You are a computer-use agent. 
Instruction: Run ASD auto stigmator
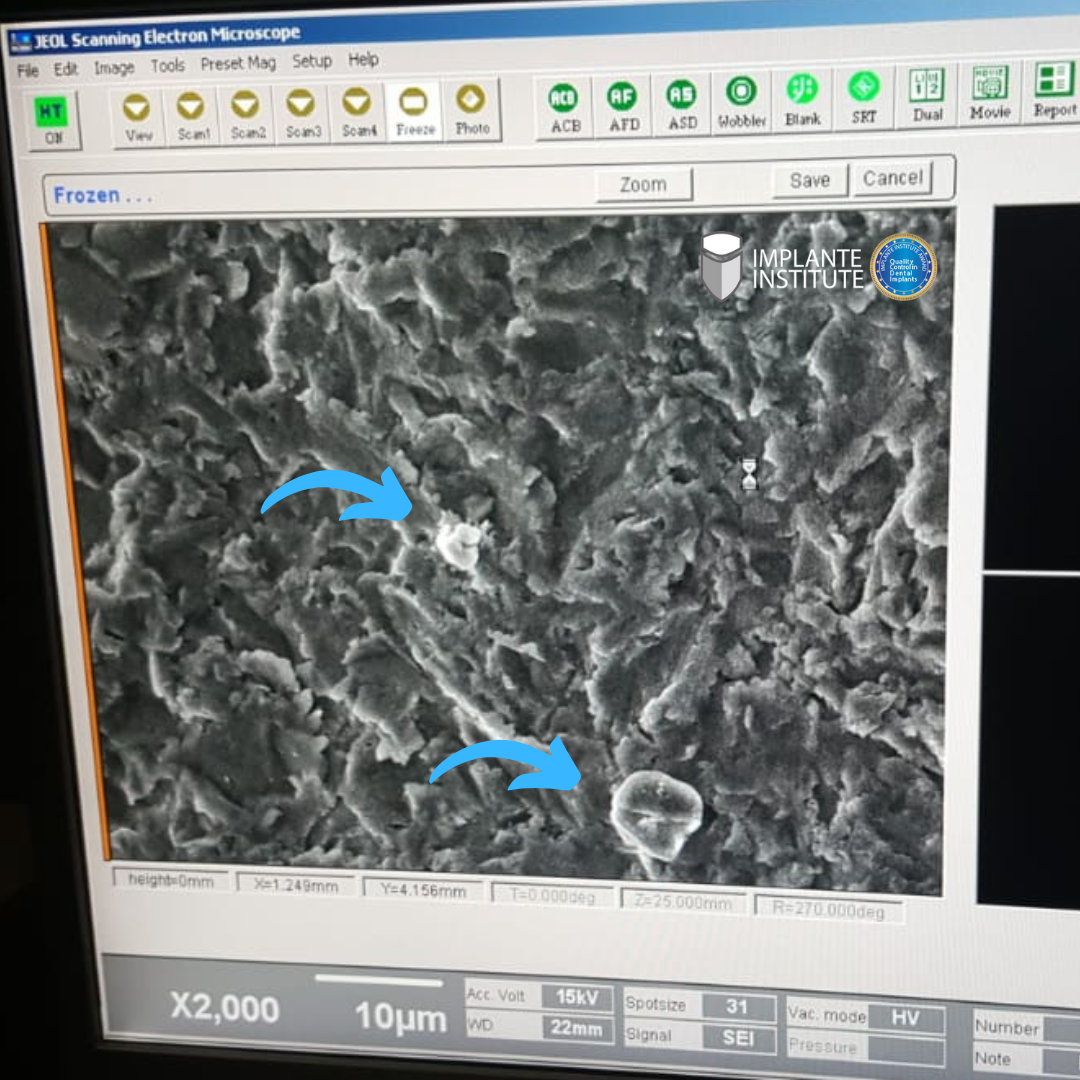(682, 104)
